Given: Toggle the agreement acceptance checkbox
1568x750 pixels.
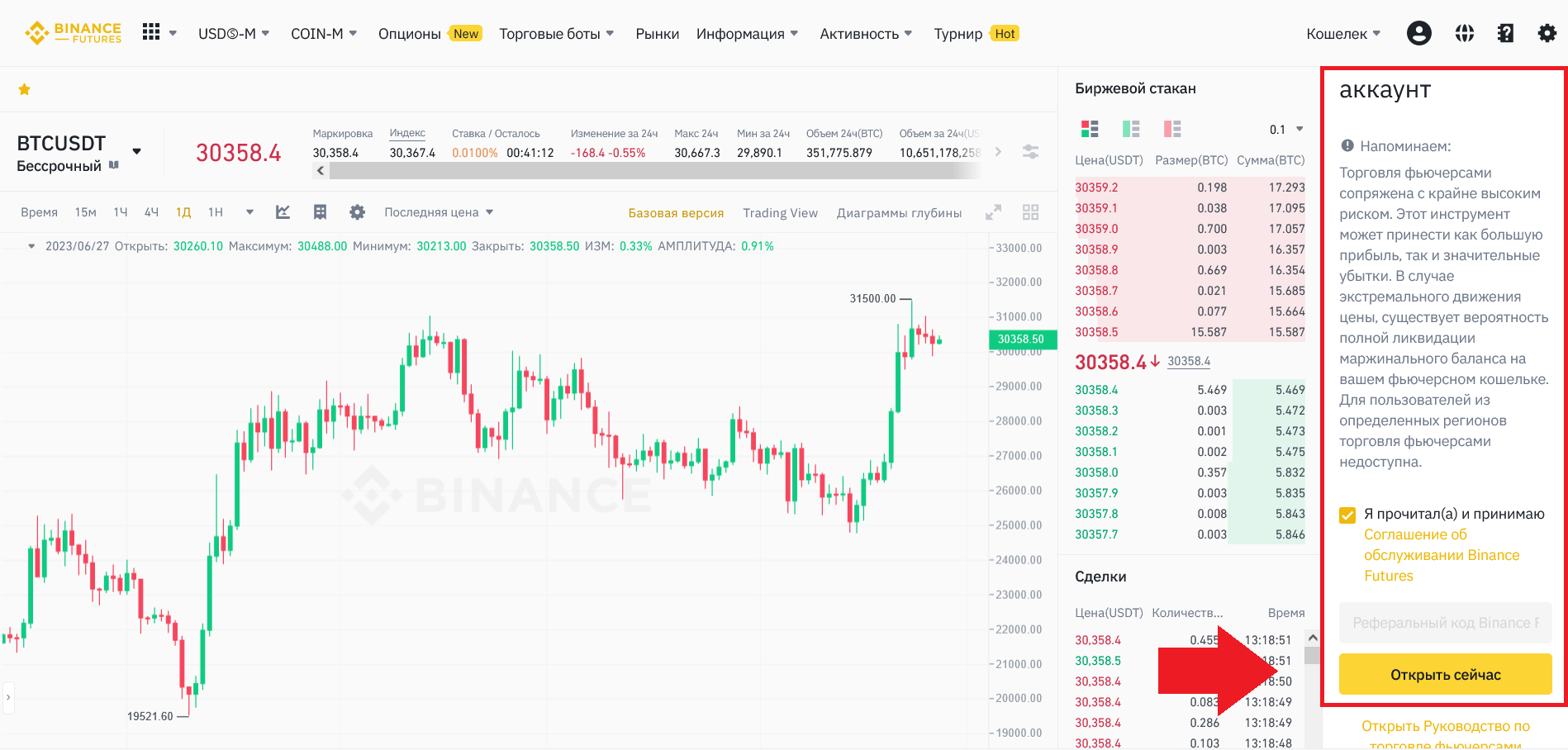Looking at the screenshot, I should pos(1347,515).
